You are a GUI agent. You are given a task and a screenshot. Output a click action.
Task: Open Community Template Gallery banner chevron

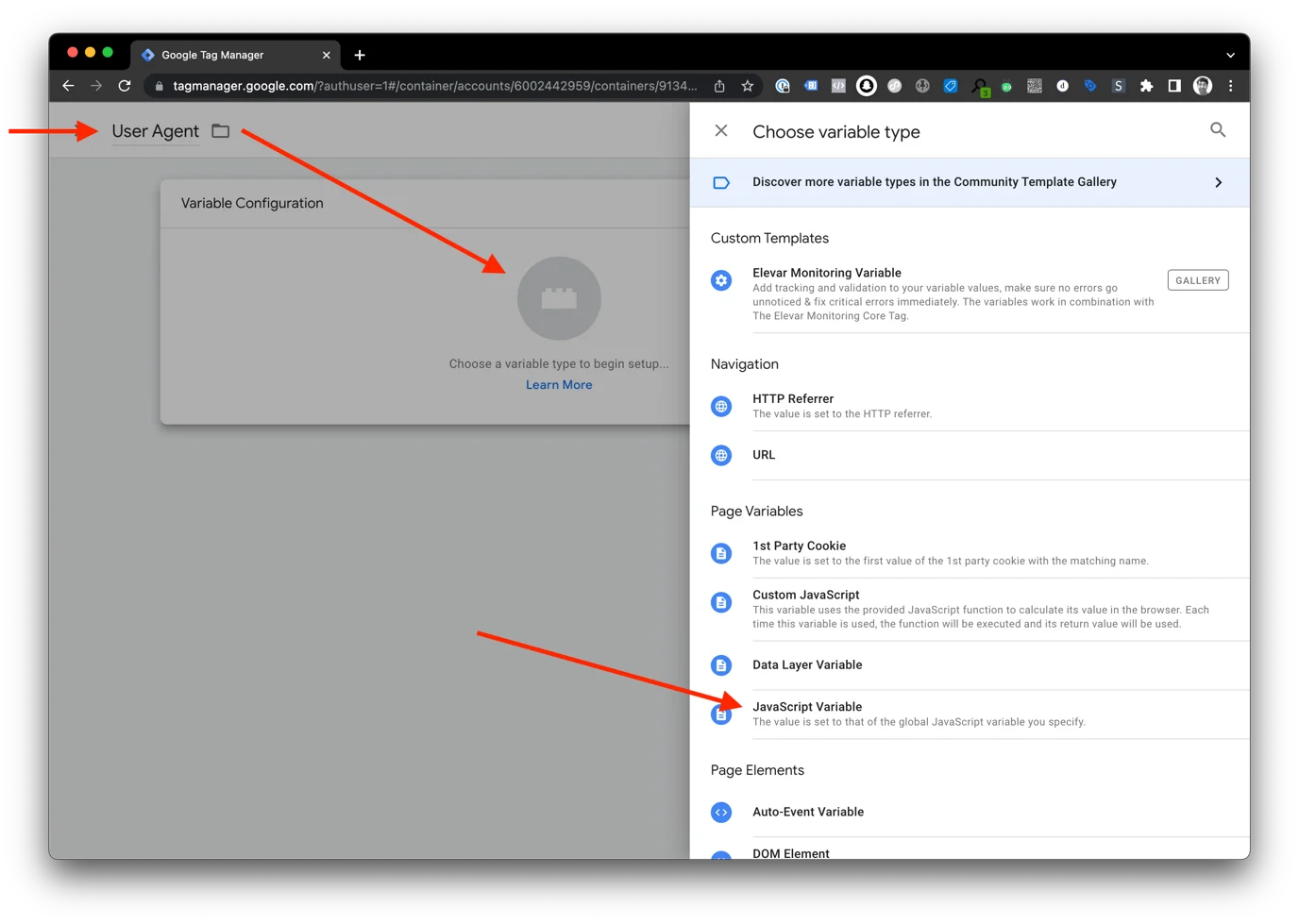1219,182
